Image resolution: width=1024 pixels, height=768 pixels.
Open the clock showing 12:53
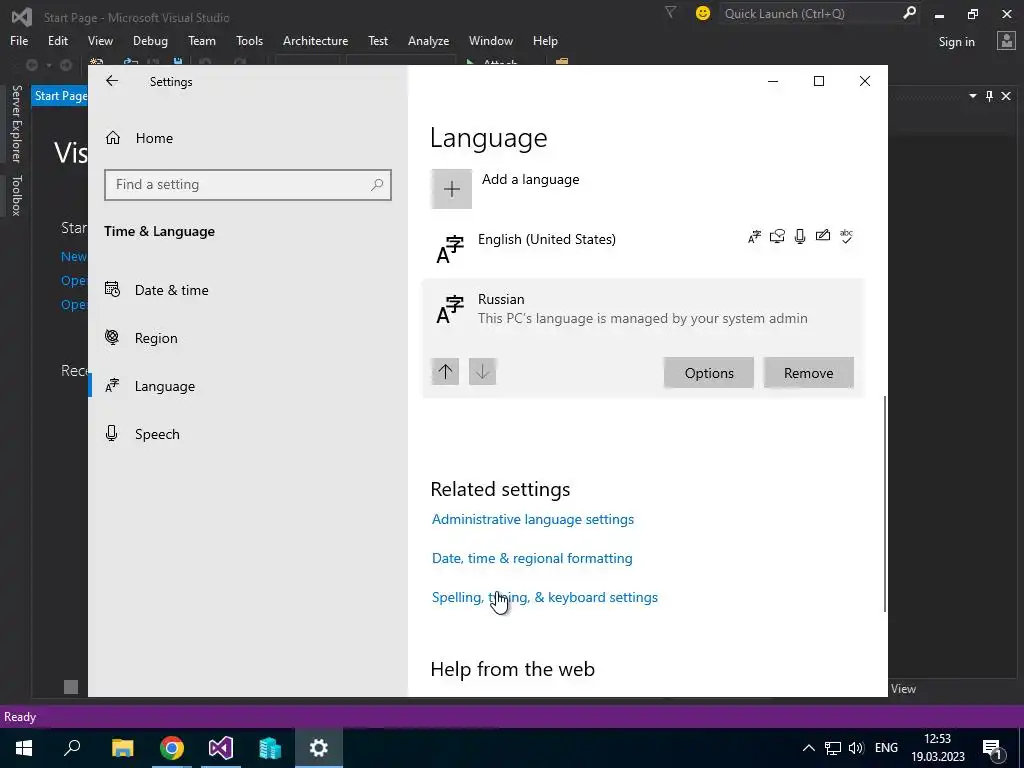click(938, 748)
